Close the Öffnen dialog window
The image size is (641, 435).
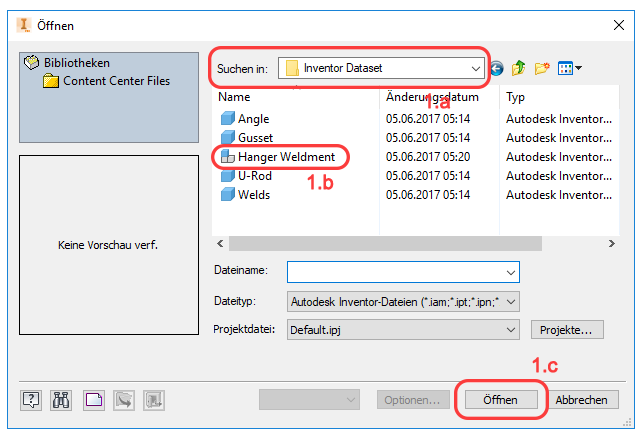[x=619, y=25]
